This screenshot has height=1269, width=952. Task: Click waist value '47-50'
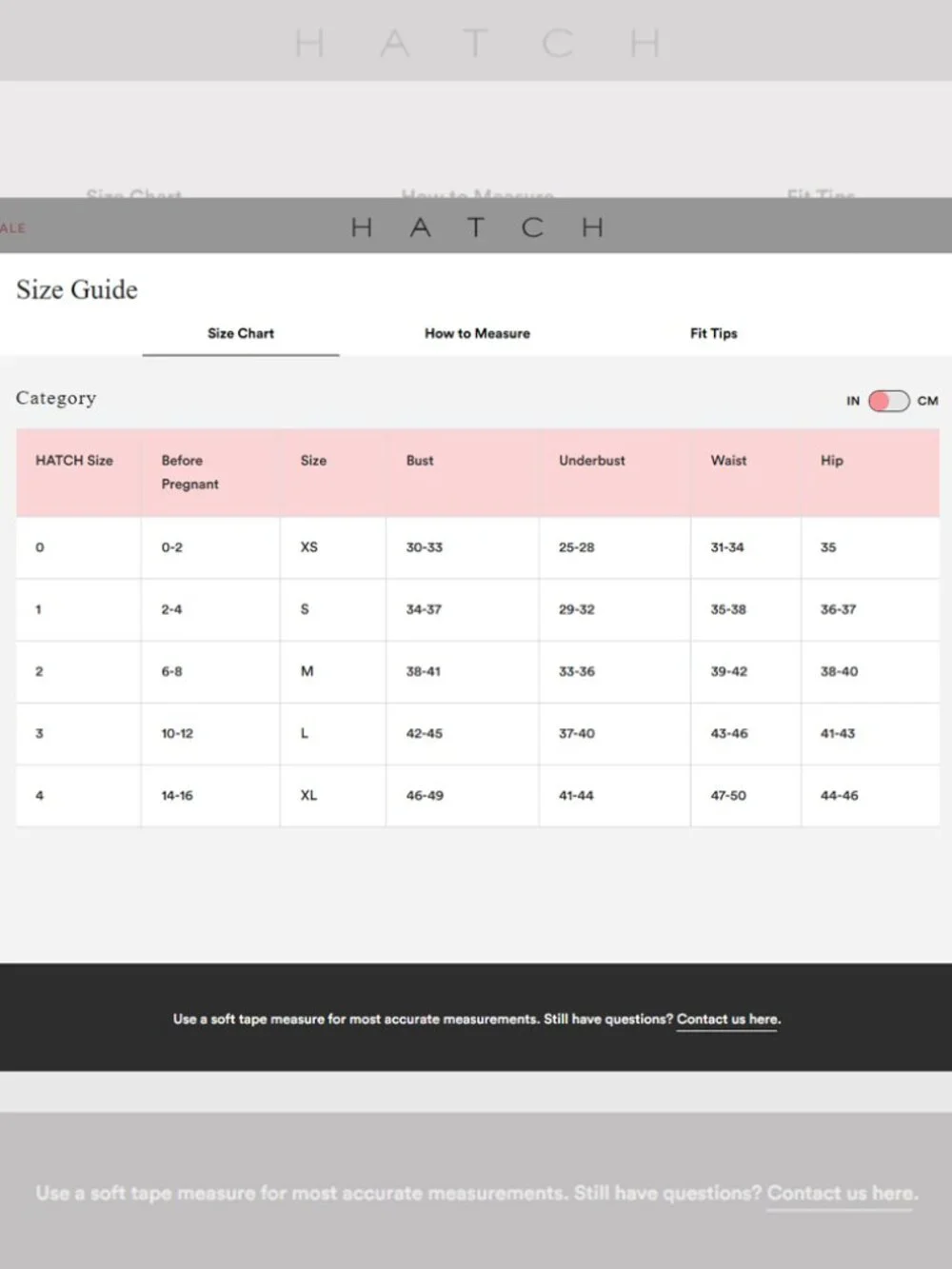pos(728,795)
